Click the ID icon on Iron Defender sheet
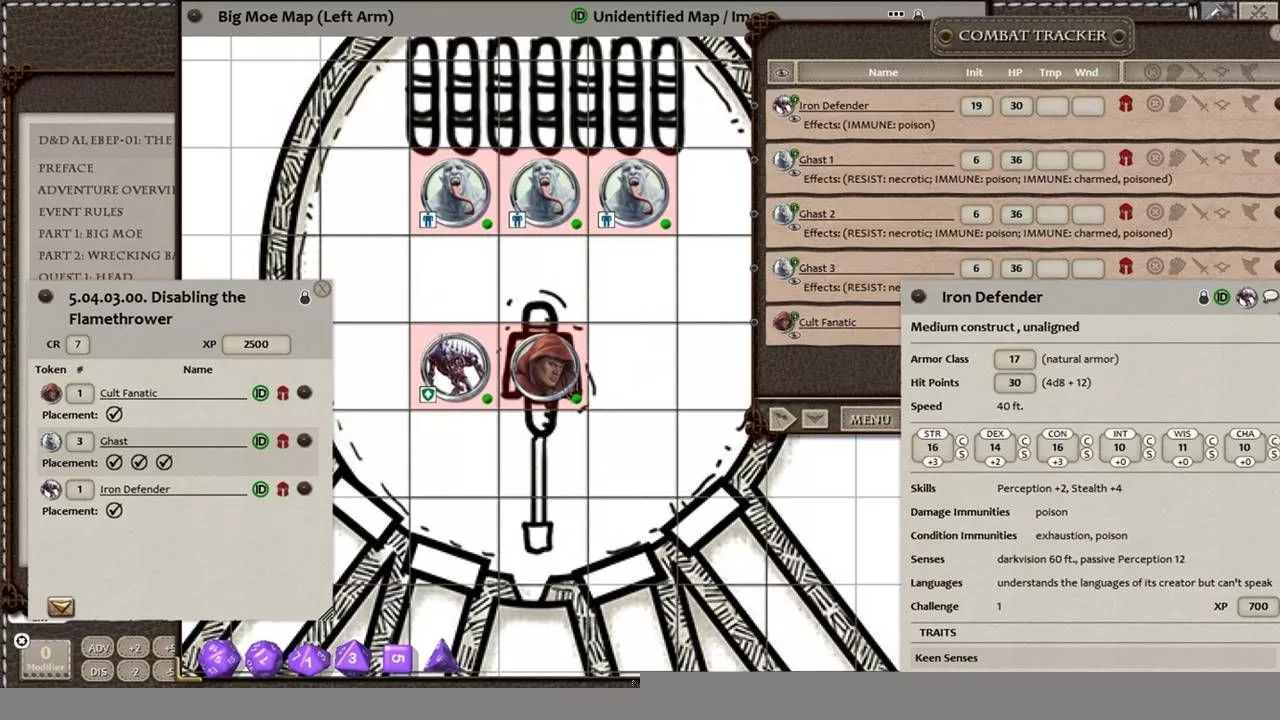This screenshot has width=1280, height=720. pos(1222,298)
